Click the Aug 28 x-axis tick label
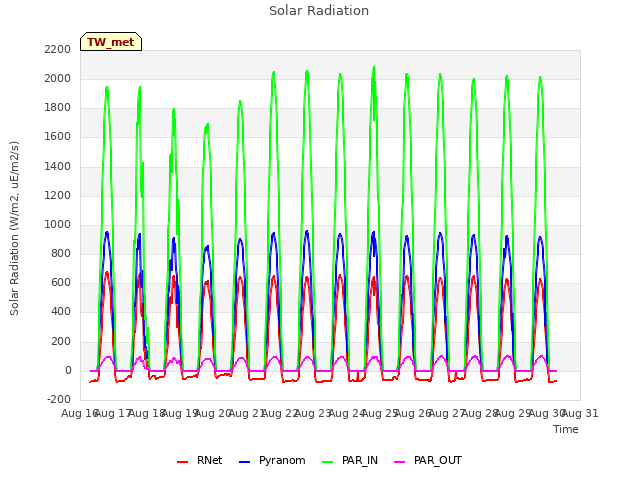This screenshot has height=480, width=640. pyautogui.click(x=480, y=413)
